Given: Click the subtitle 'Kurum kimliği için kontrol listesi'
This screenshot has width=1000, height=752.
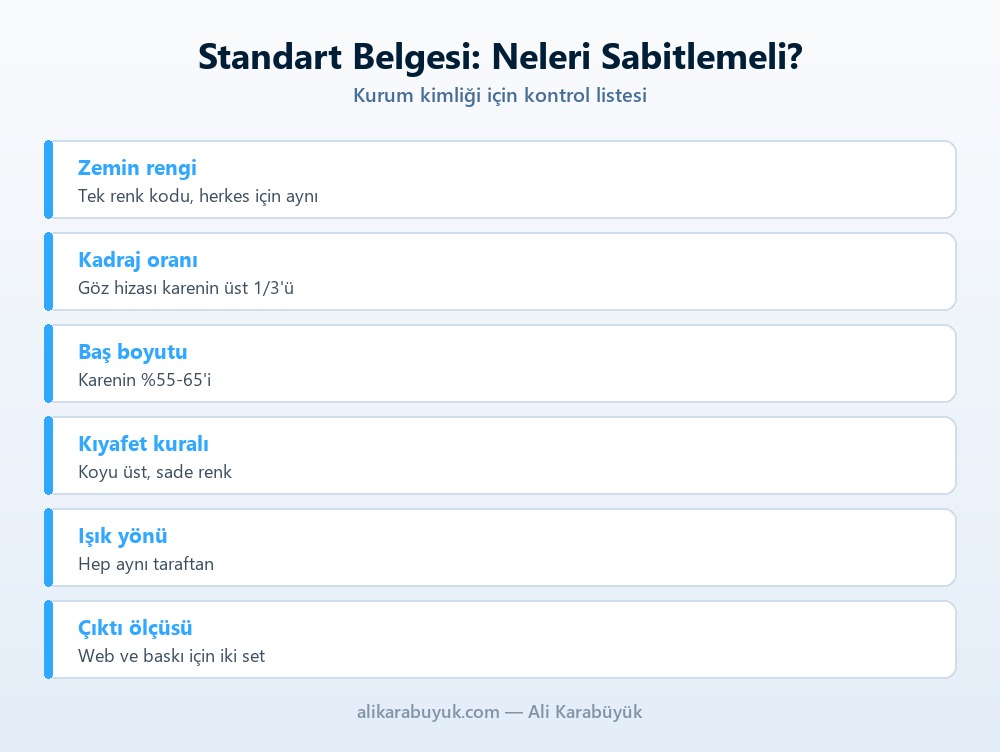Looking at the screenshot, I should tap(500, 96).
